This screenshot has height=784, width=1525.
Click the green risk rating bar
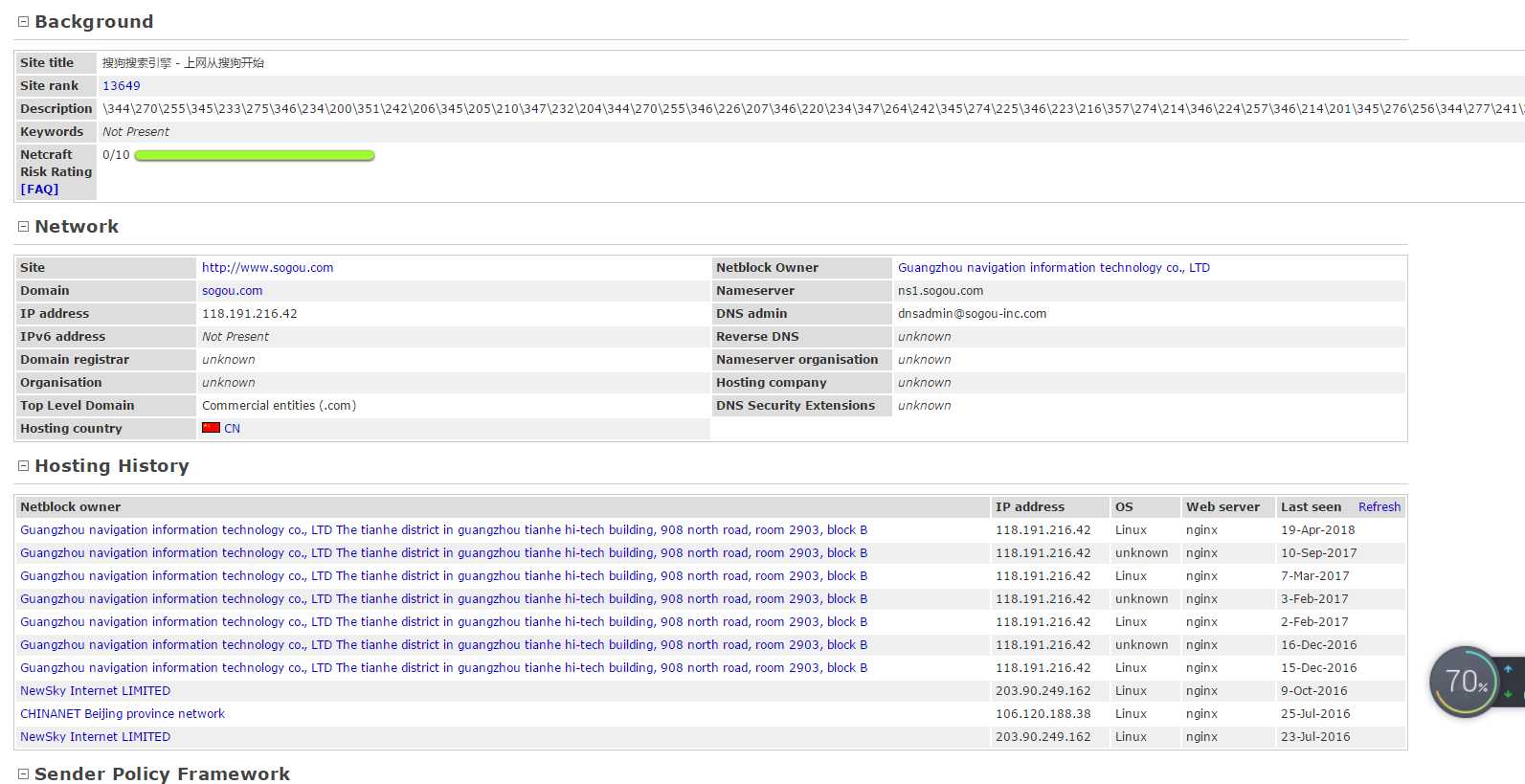(255, 155)
